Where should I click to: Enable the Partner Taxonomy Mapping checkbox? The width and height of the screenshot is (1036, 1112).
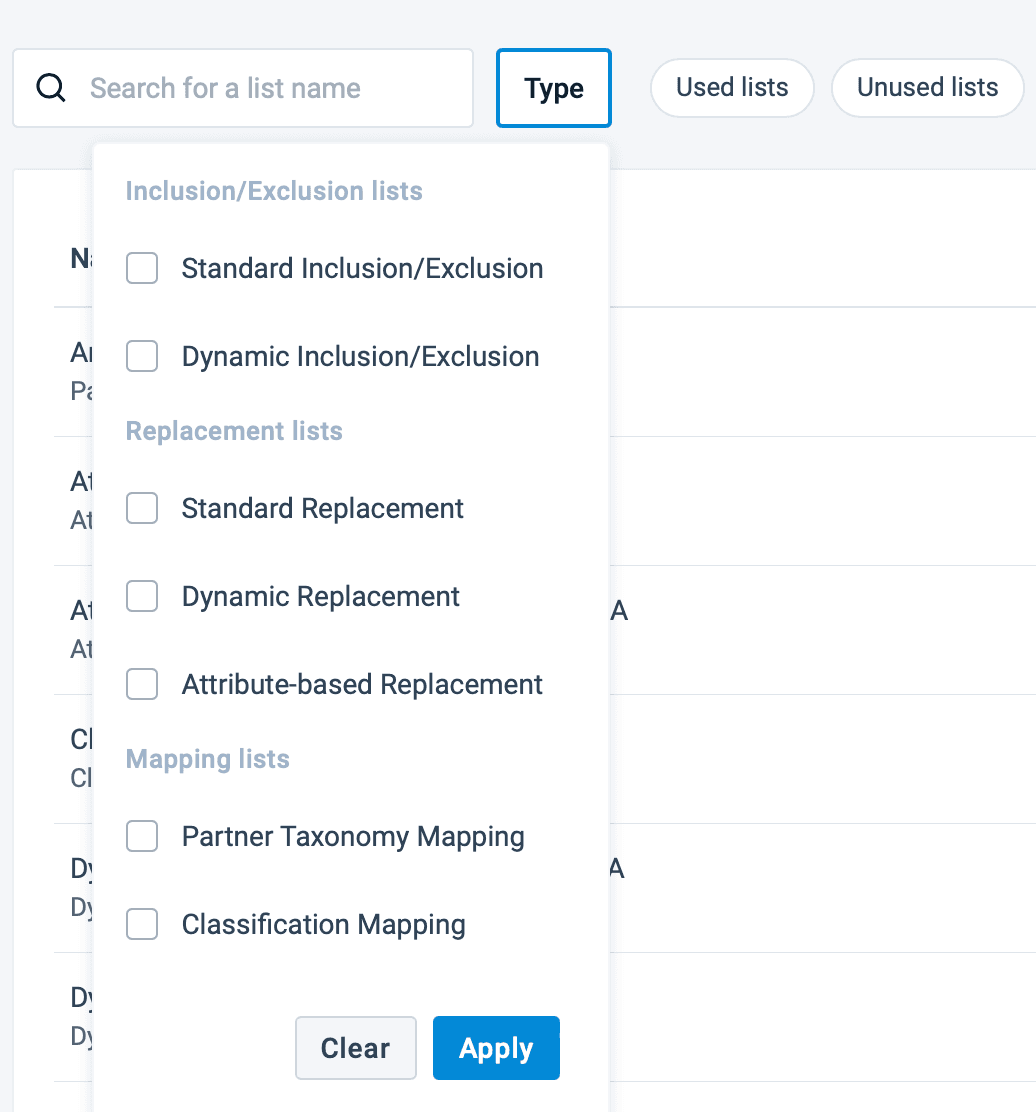pos(142,836)
